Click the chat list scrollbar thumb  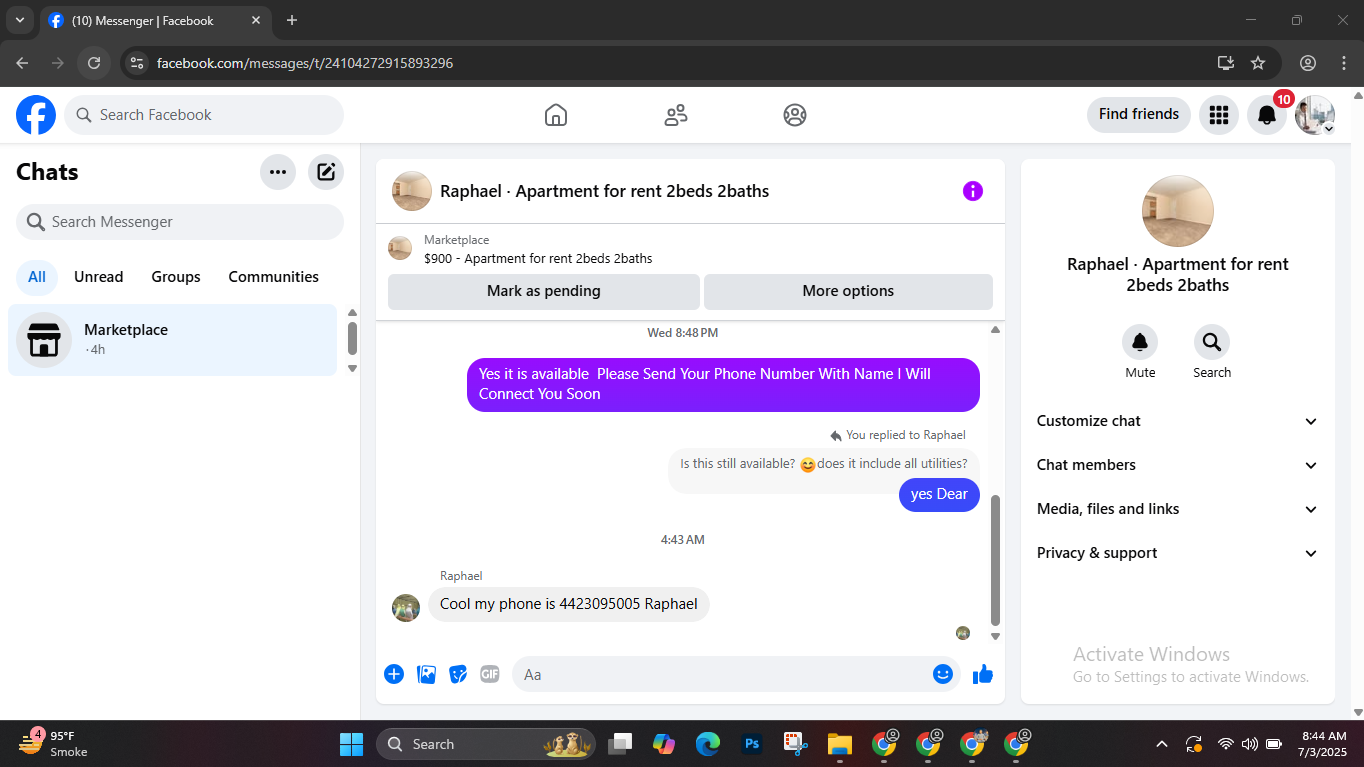pos(352,338)
